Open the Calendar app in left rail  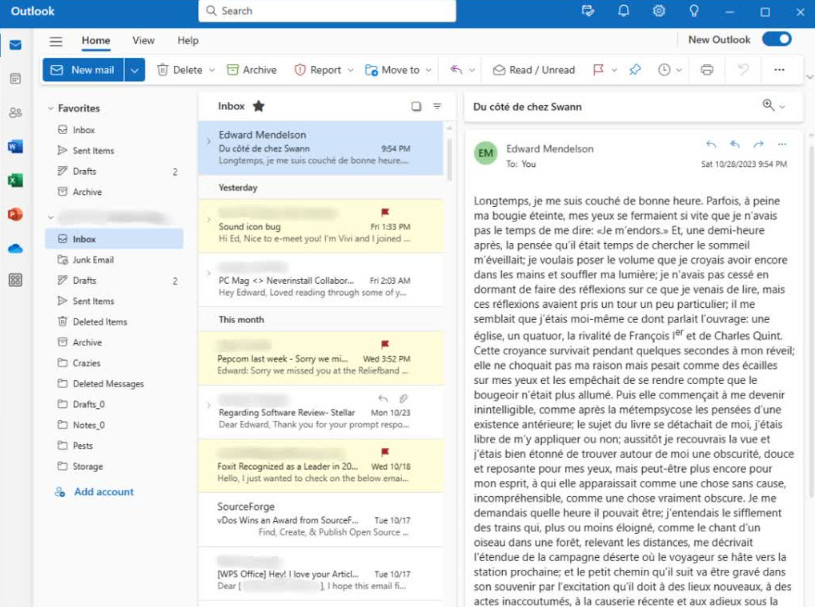click(16, 79)
